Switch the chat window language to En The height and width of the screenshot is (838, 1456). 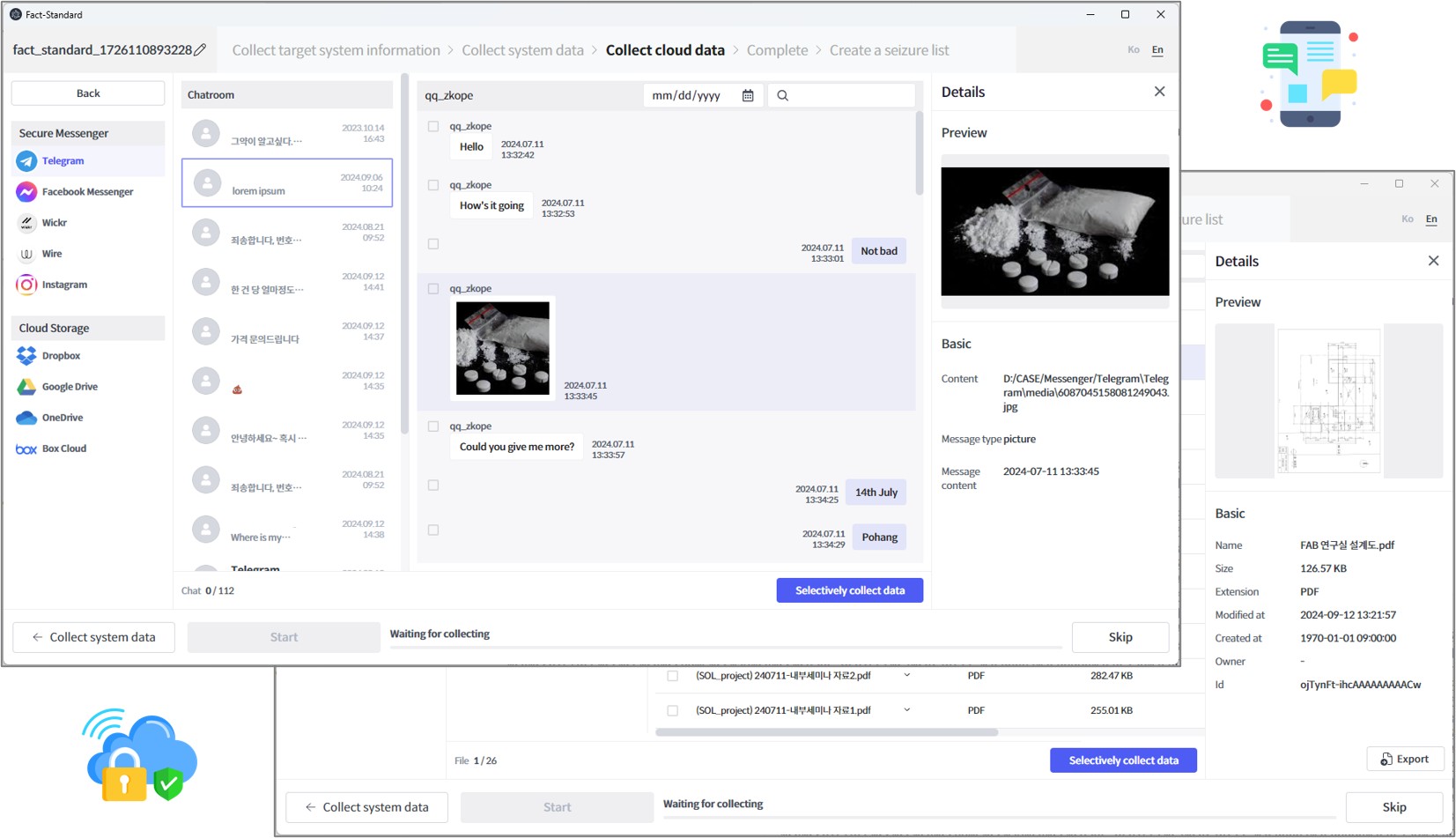point(1157,50)
